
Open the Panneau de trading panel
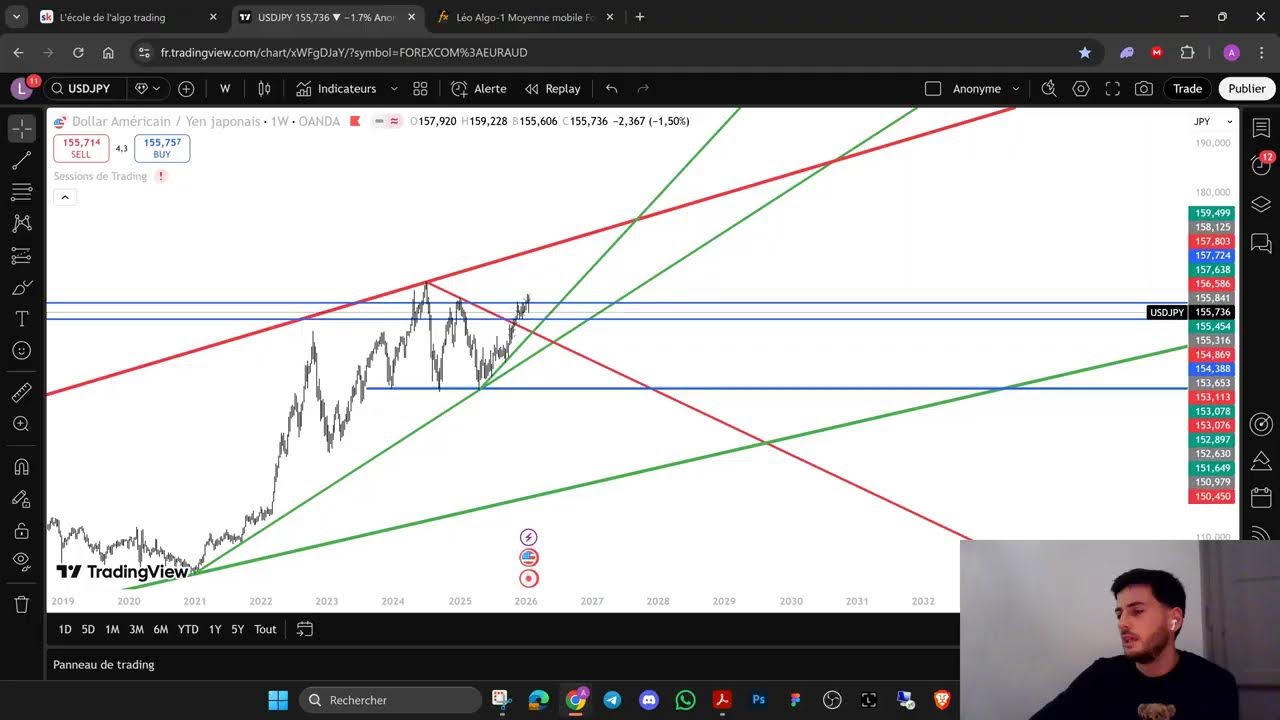(x=104, y=665)
